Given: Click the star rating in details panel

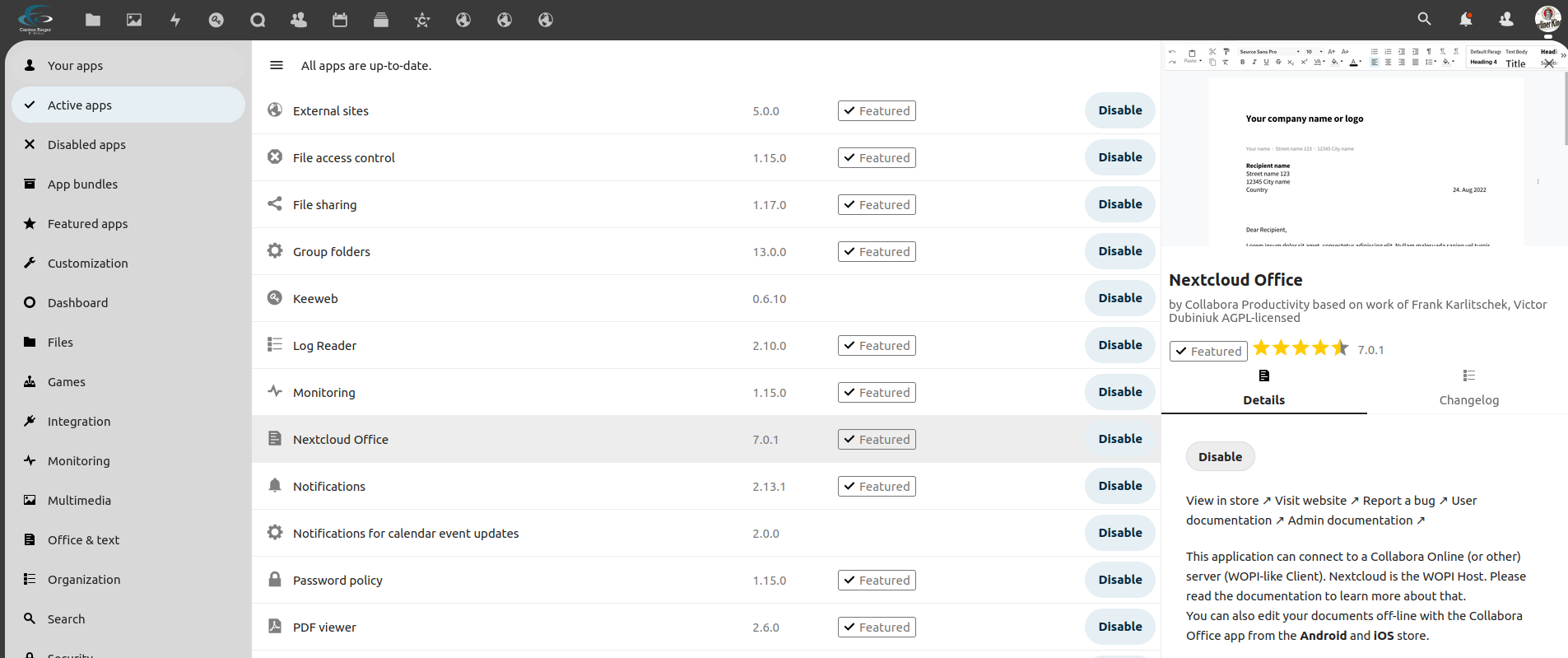Looking at the screenshot, I should pos(1300,348).
